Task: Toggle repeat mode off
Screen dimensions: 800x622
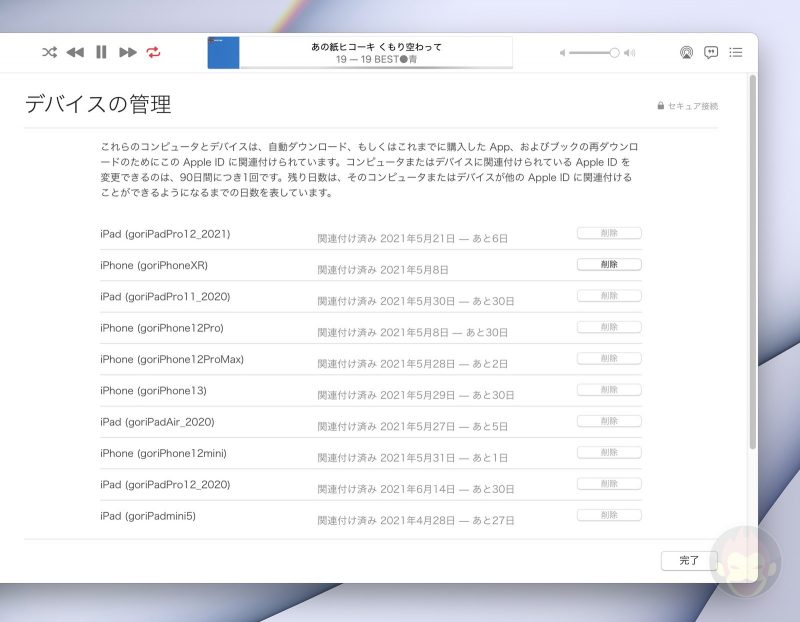Action: pyautogui.click(x=155, y=53)
